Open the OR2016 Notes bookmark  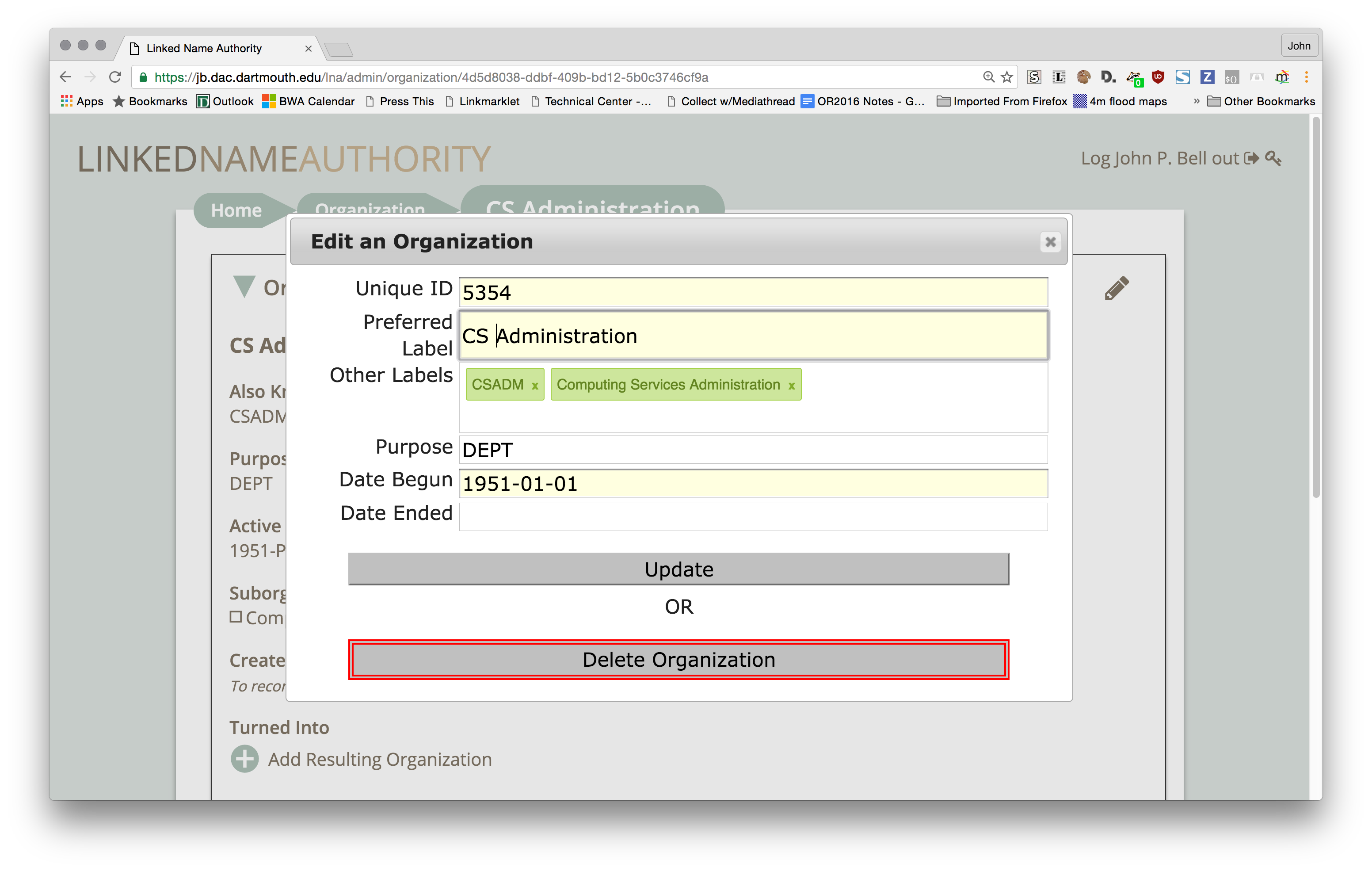(863, 101)
